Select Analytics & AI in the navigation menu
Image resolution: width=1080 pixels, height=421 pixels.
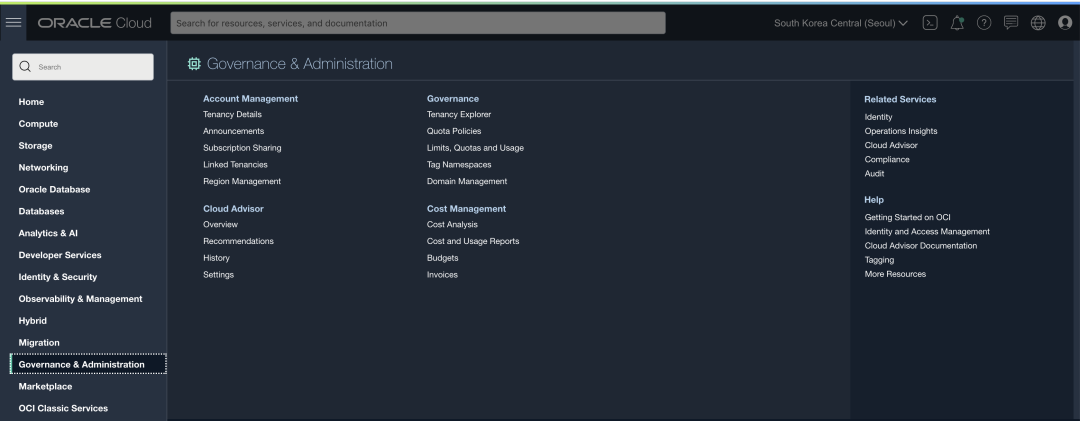tap(48, 233)
